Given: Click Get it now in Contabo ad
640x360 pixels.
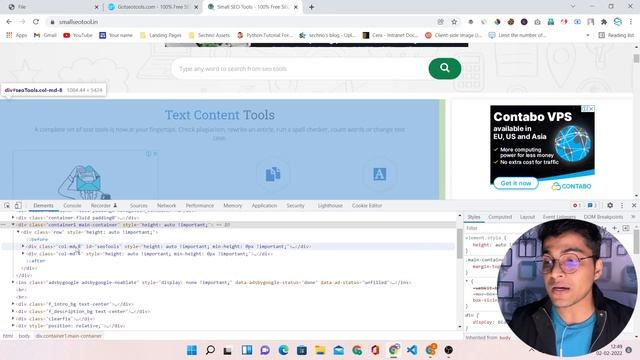Looking at the screenshot, I should (x=516, y=183).
